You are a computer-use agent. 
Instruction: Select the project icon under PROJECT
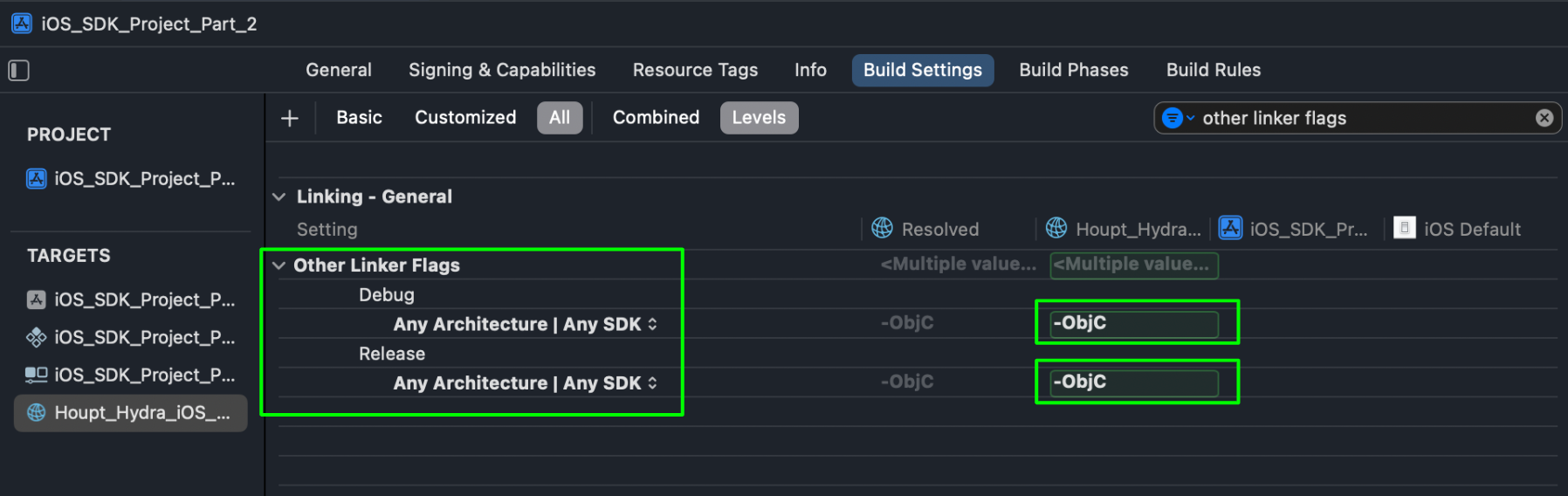pyautogui.click(x=37, y=179)
